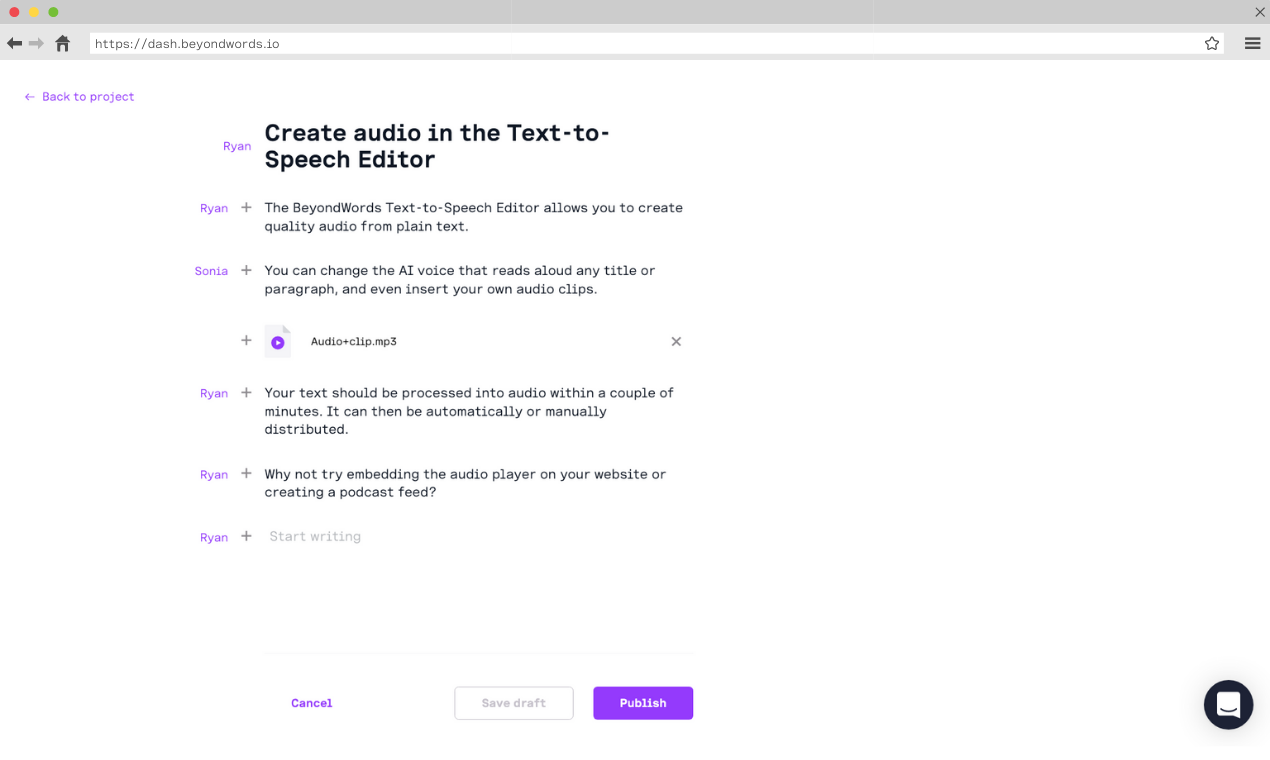
Task: Change voice Ryan for the 'Why not try' paragraph
Action: (x=214, y=475)
